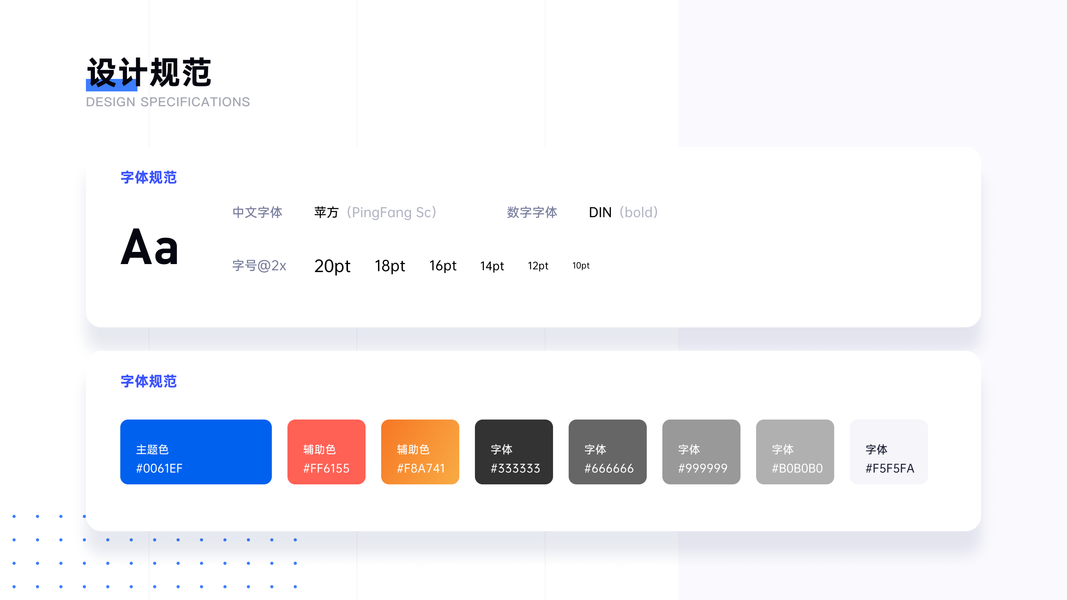
Task: Click the large 'Aa' typography sample
Action: tap(150, 247)
